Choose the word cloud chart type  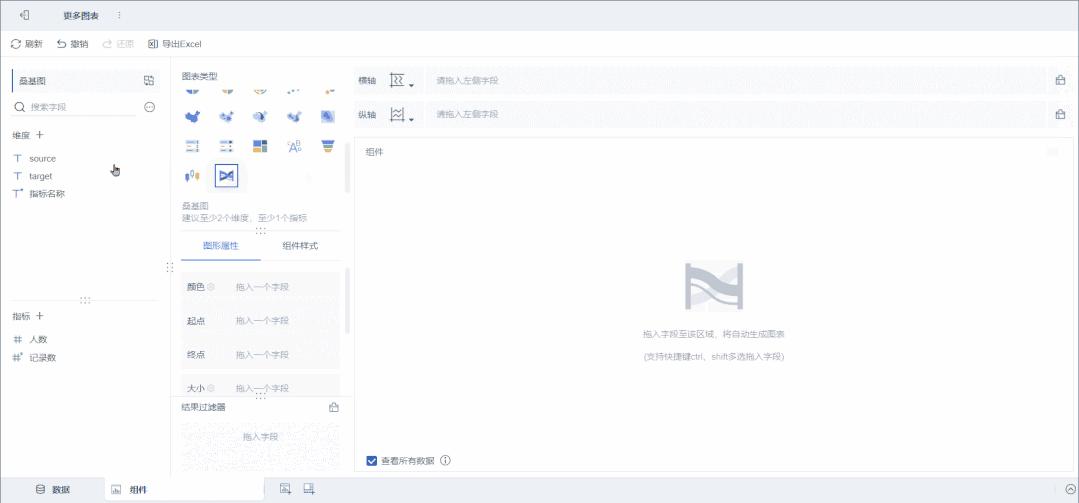point(294,146)
